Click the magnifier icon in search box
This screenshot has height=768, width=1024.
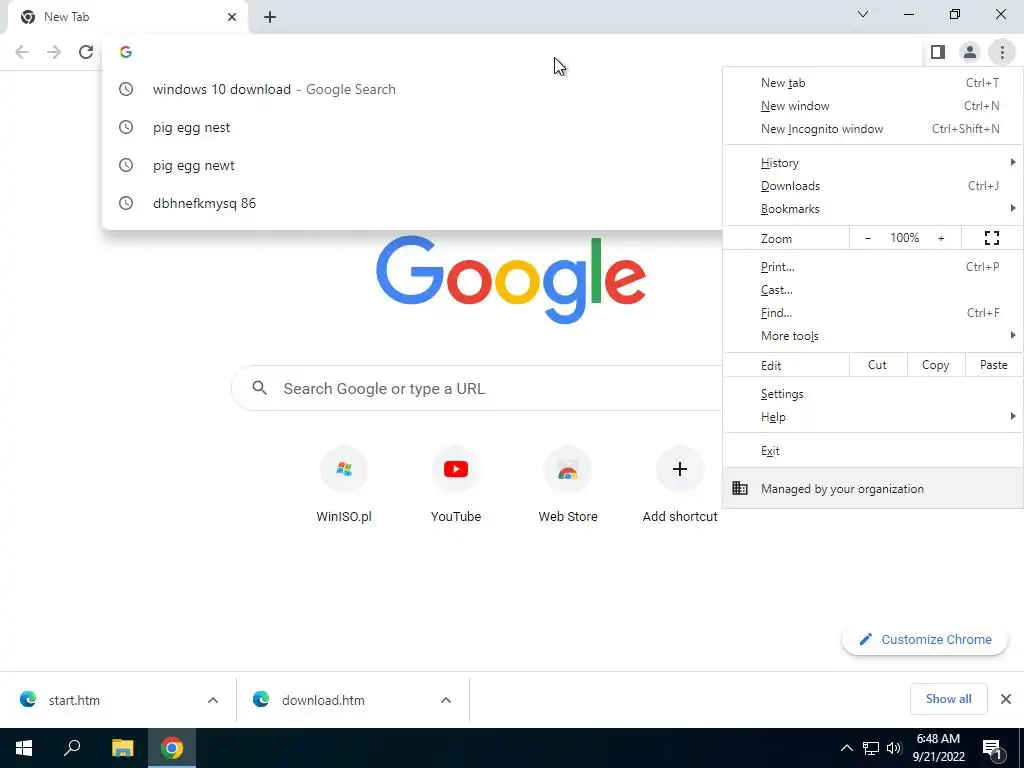(x=259, y=388)
